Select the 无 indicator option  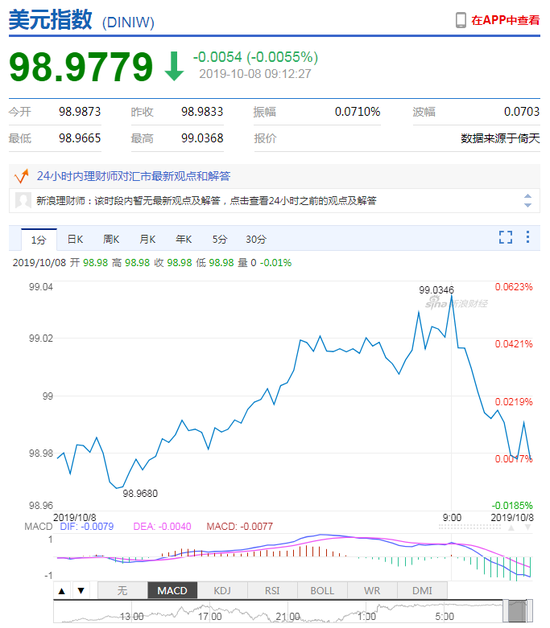(x=122, y=590)
